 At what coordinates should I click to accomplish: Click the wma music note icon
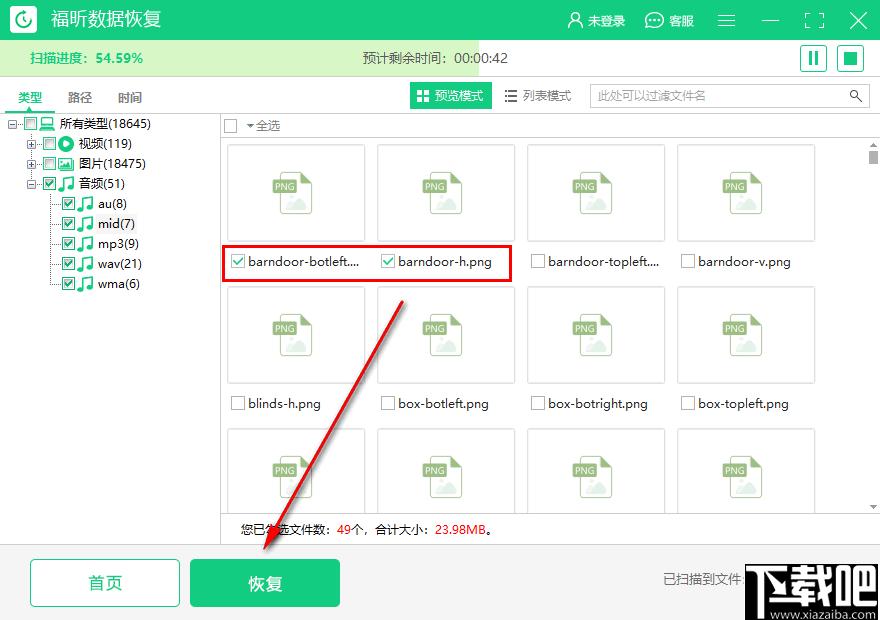pyautogui.click(x=85, y=284)
